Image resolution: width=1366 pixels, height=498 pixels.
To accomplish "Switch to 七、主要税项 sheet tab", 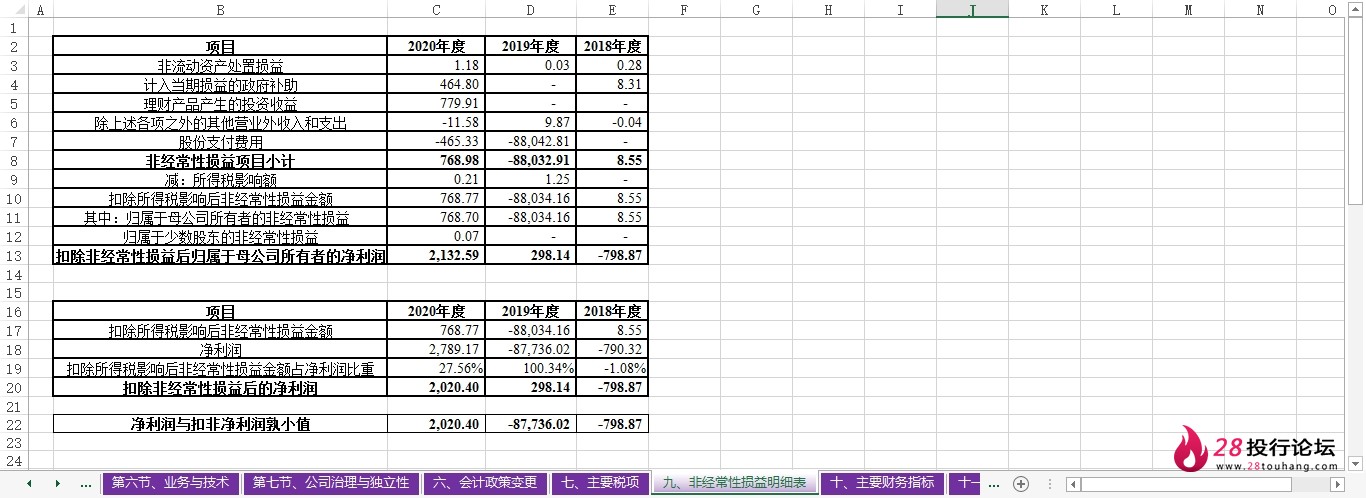I will coord(599,483).
